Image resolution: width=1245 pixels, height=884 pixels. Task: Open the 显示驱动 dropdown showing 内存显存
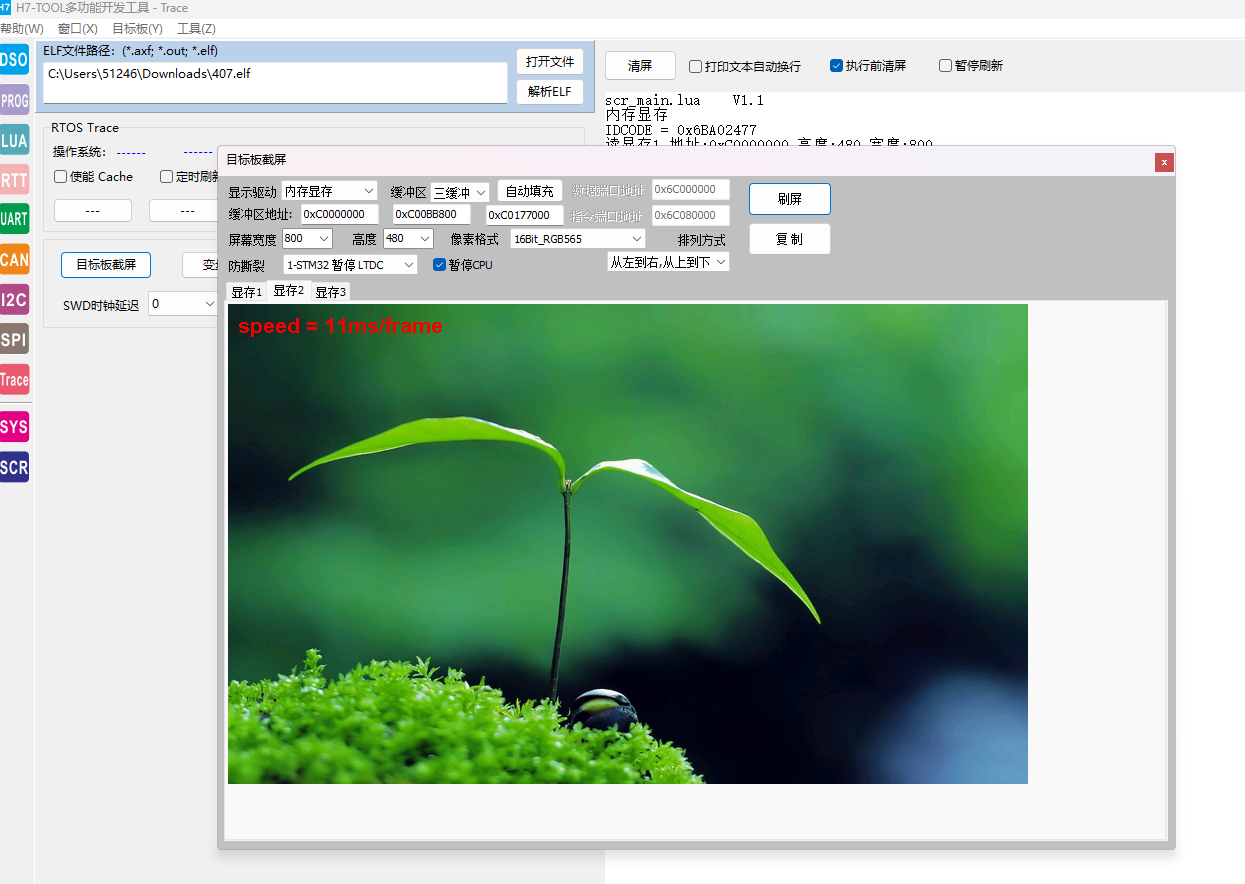tap(329, 191)
